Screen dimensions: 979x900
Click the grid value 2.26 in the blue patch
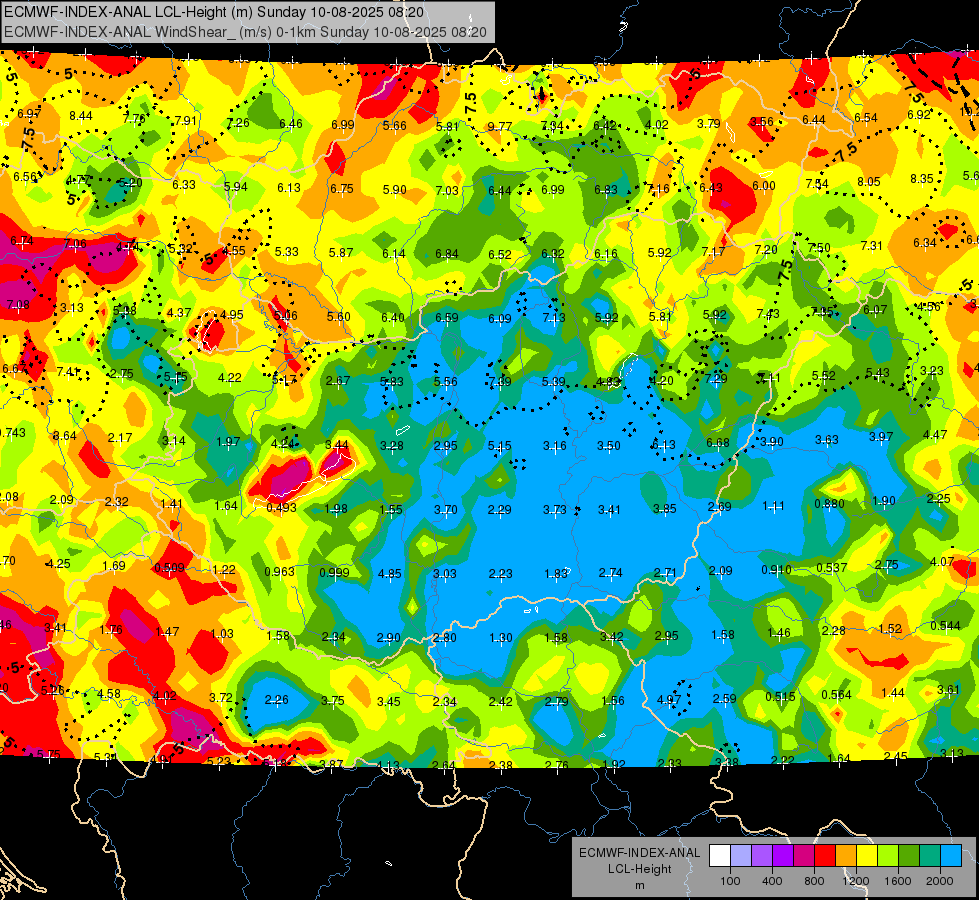click(277, 700)
